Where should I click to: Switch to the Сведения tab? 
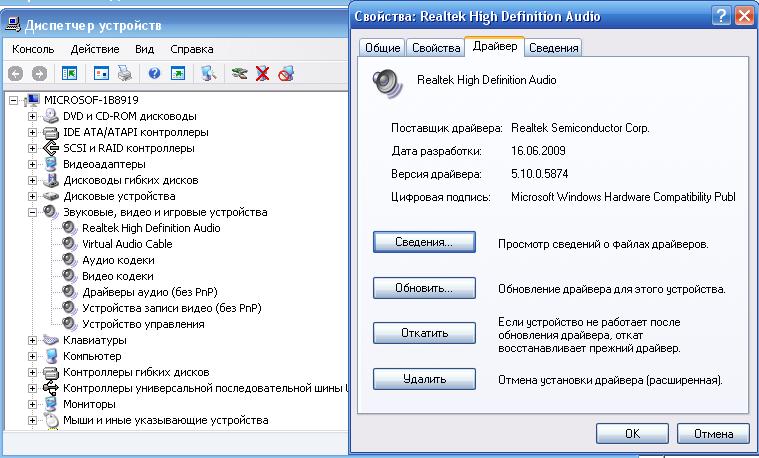coord(553,48)
